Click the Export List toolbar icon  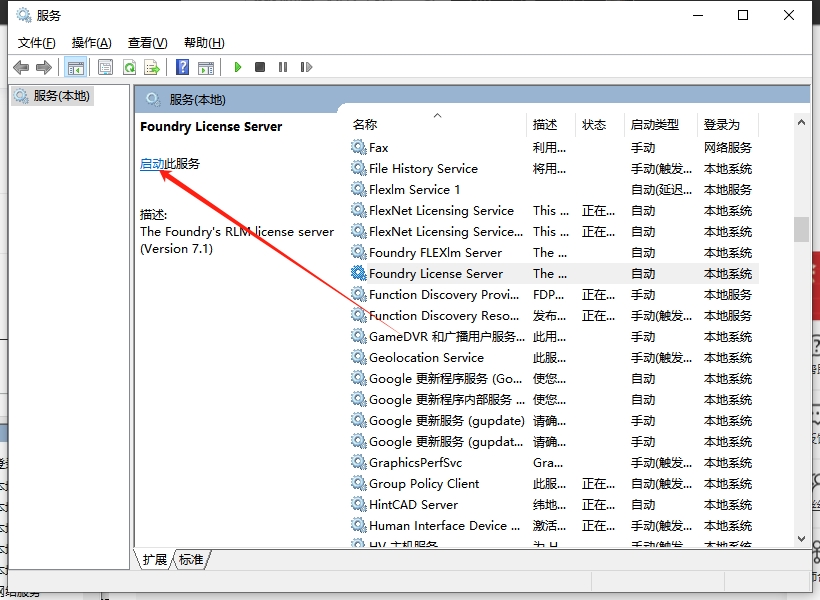[152, 67]
